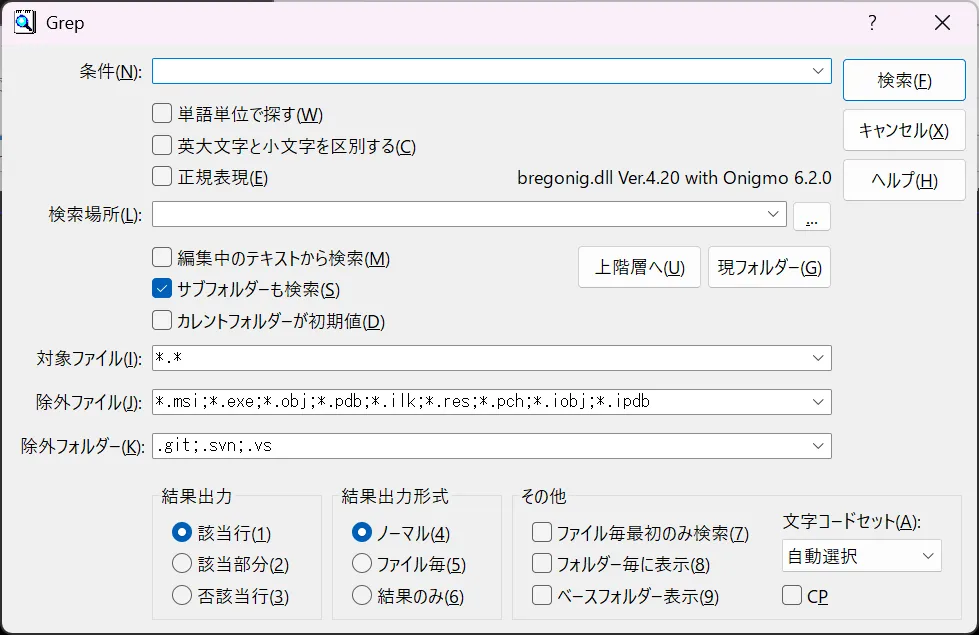Screen dimensions: 979x635
Task: Click the Grep magnifier icon in title bar
Action: tap(25, 22)
